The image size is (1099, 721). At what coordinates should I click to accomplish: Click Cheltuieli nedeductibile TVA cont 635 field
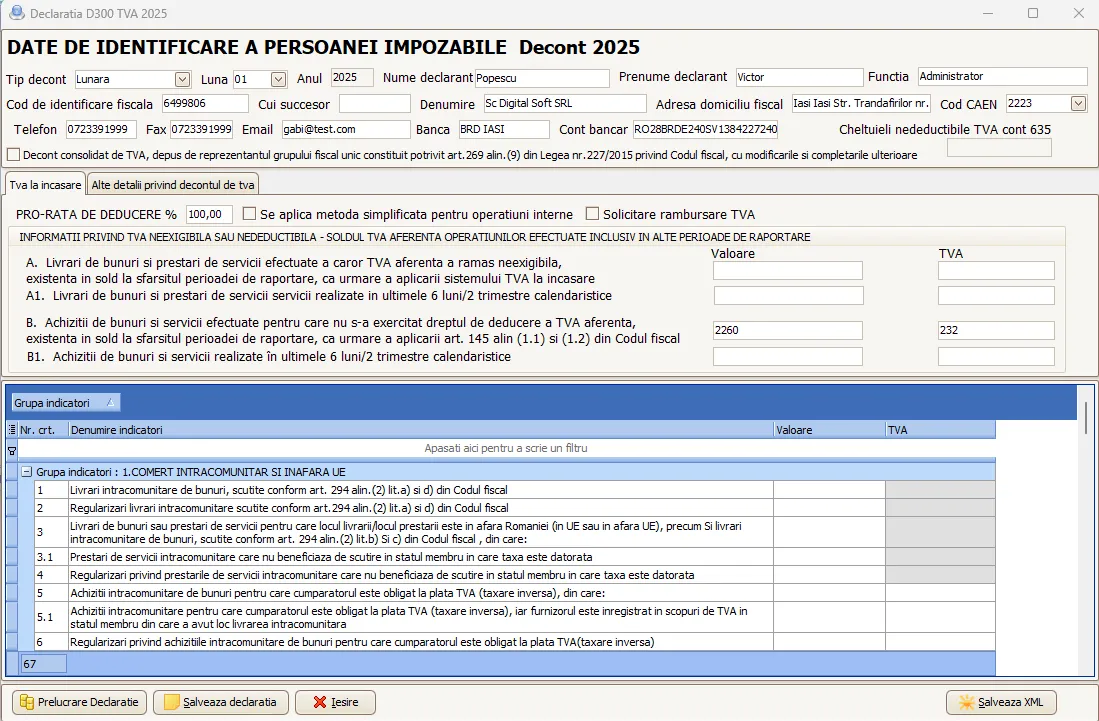point(999,147)
